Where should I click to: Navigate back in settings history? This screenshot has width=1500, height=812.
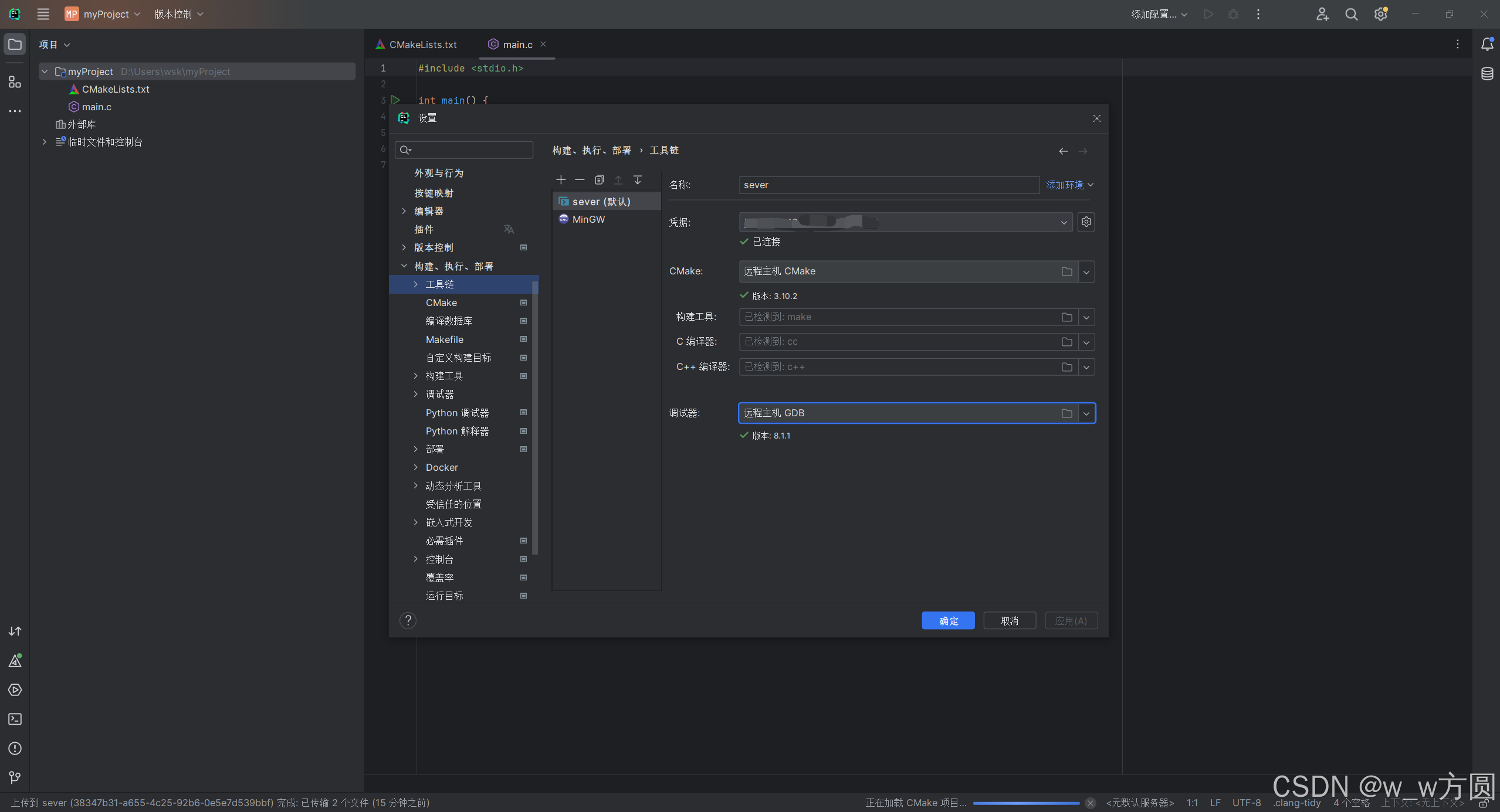pos(1064,151)
